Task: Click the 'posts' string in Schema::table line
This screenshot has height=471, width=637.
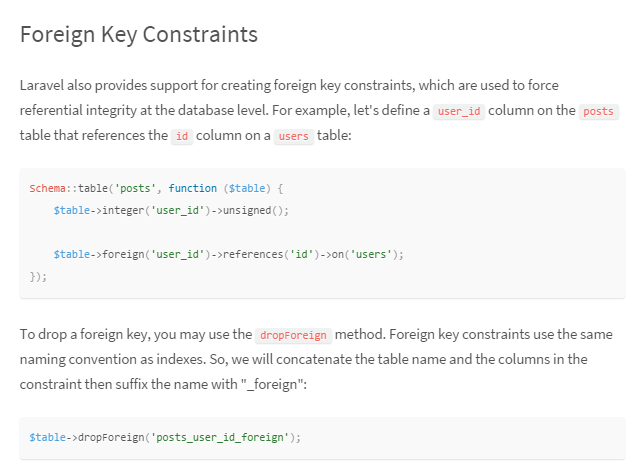Action: click(x=136, y=188)
